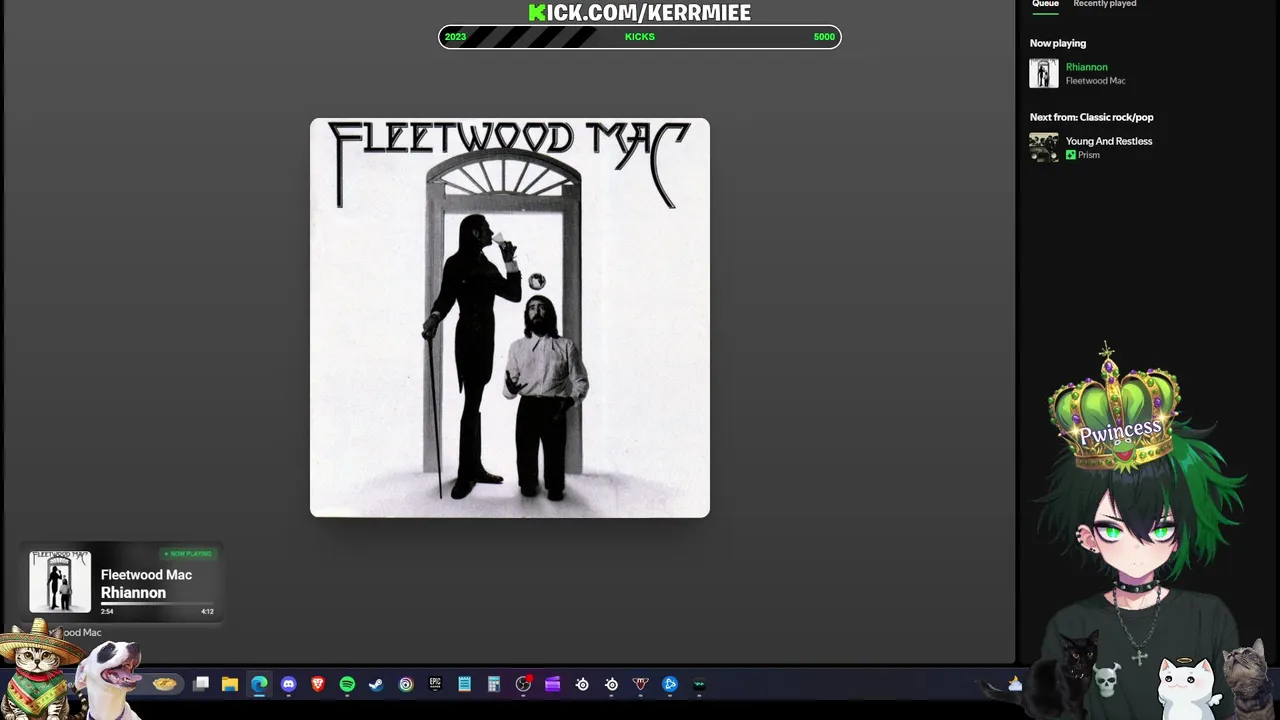Open the purple clapperboard taskbar app

coord(552,684)
